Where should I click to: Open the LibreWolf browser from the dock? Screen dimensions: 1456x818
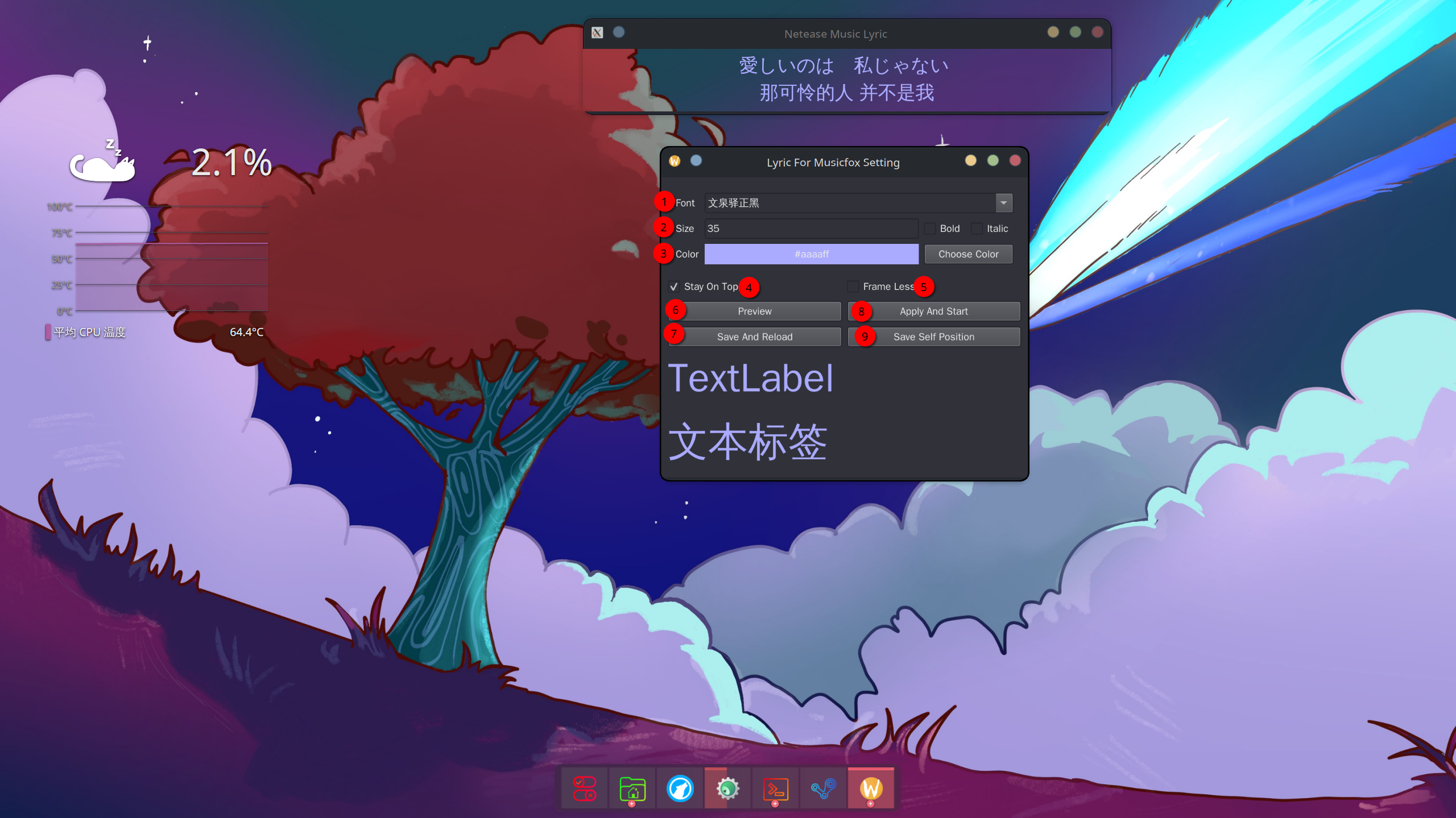pyautogui.click(x=680, y=788)
